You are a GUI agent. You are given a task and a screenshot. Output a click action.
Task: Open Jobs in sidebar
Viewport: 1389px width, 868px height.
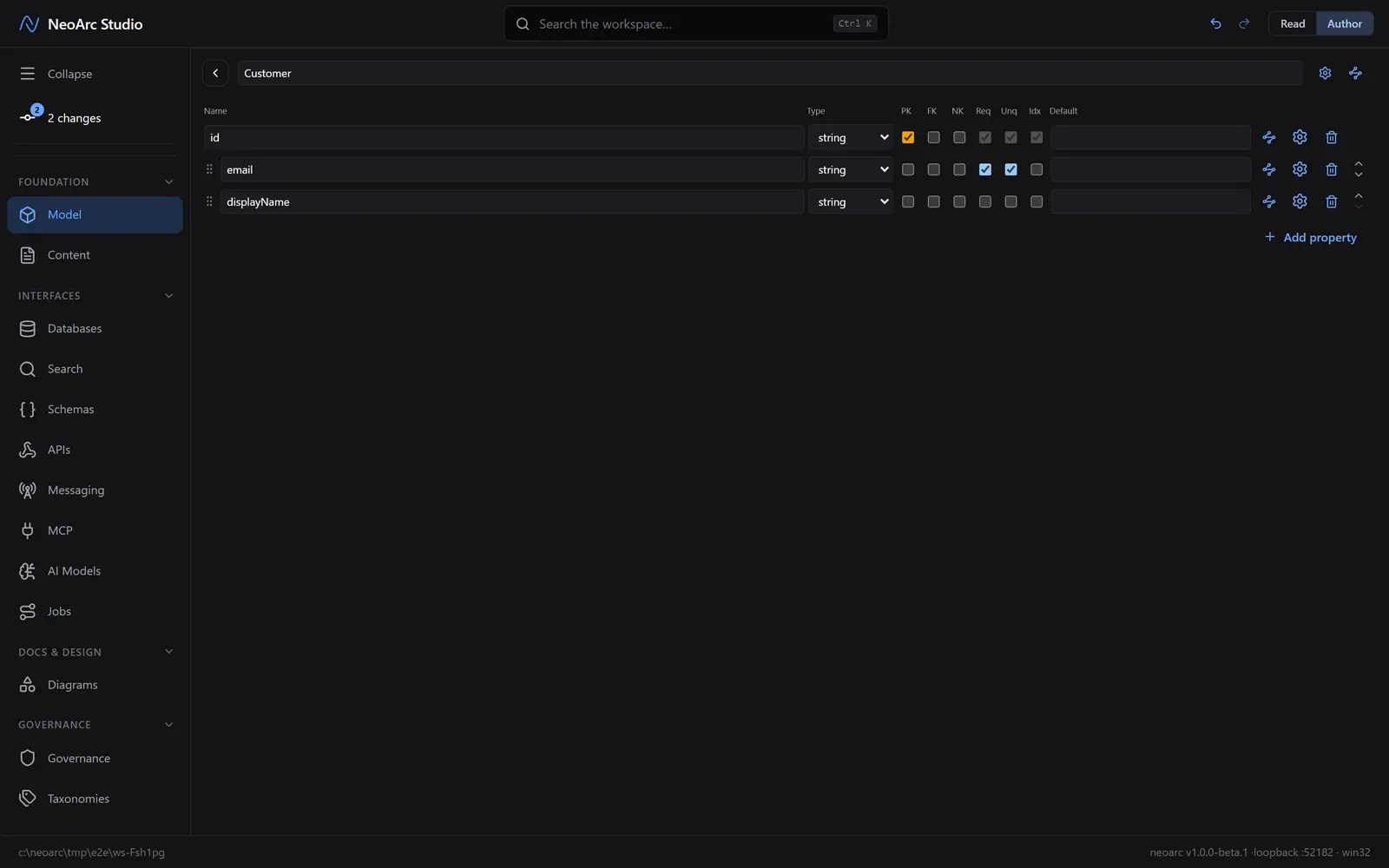click(x=95, y=611)
